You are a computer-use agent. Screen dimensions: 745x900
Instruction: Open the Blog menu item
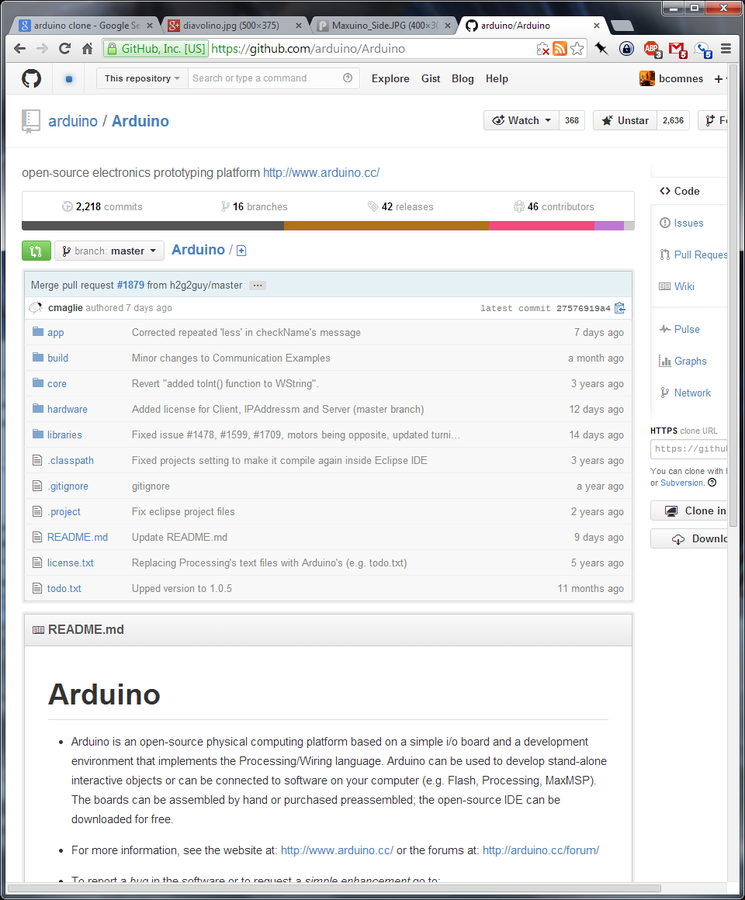pyautogui.click(x=463, y=79)
